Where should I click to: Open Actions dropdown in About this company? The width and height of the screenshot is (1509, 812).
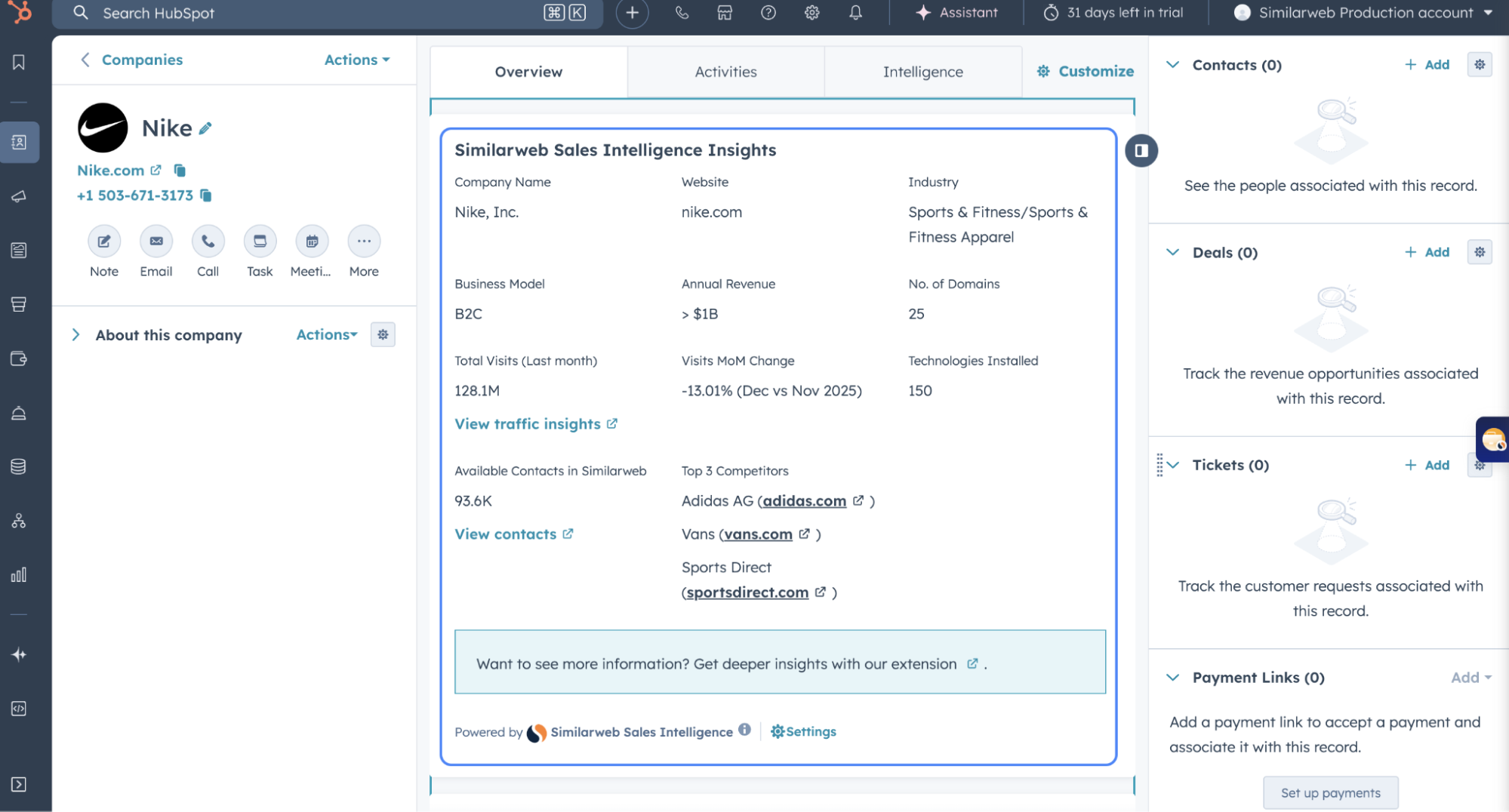pos(327,334)
